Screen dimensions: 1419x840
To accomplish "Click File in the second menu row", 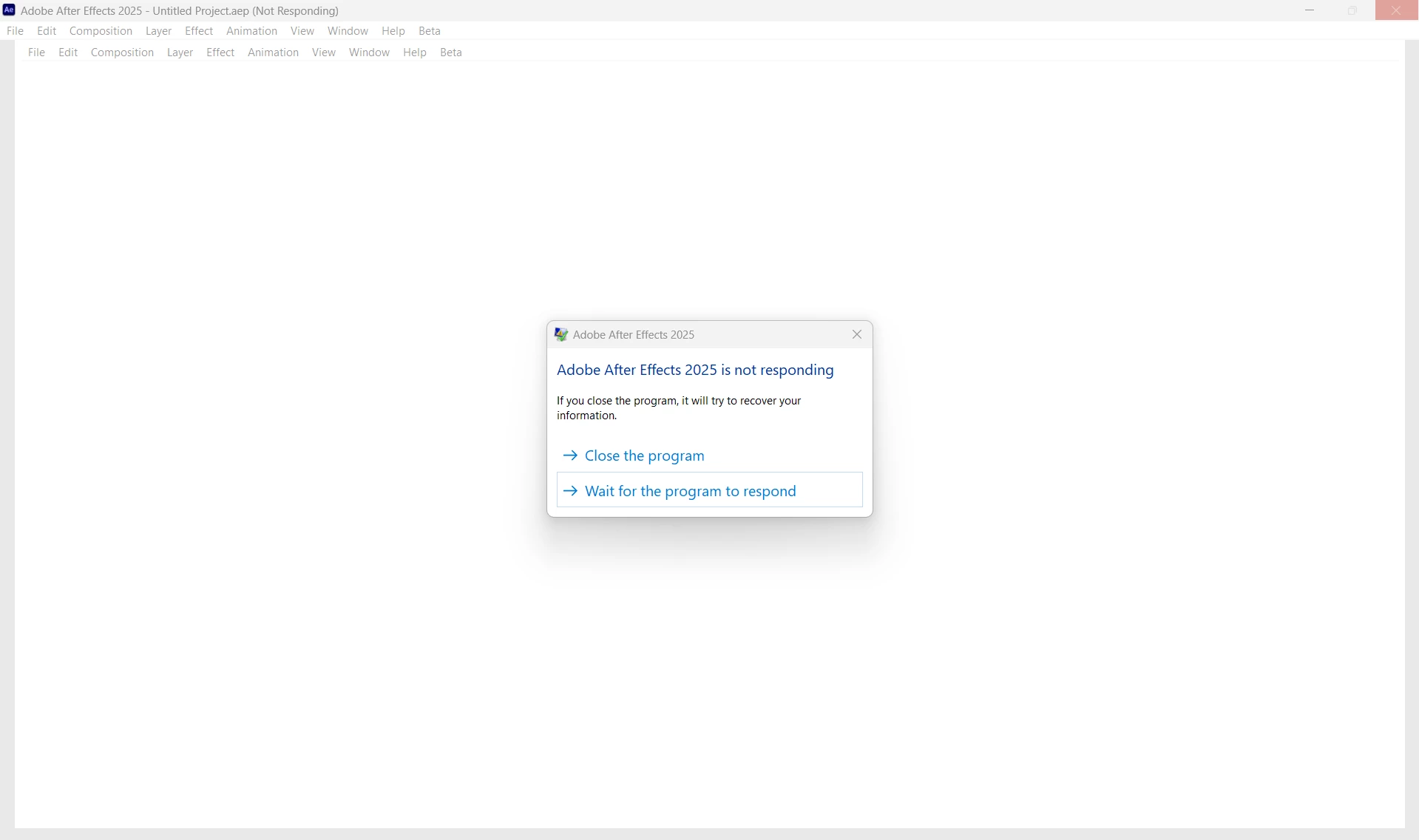I will (36, 52).
